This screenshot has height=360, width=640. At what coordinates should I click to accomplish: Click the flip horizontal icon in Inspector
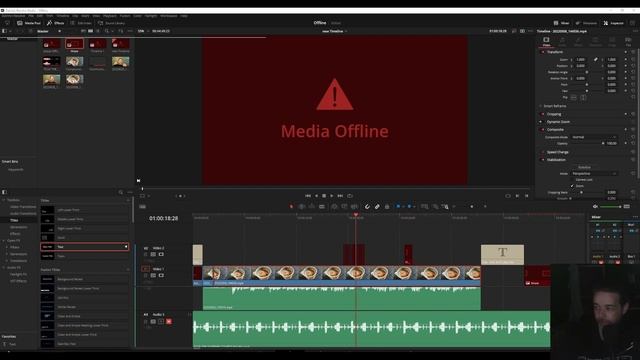click(x=573, y=98)
